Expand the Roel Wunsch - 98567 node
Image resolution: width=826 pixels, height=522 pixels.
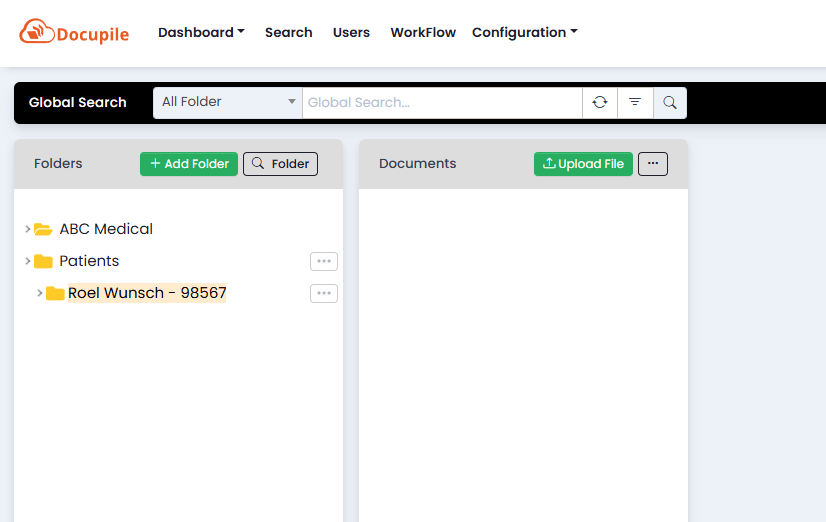tap(39, 293)
